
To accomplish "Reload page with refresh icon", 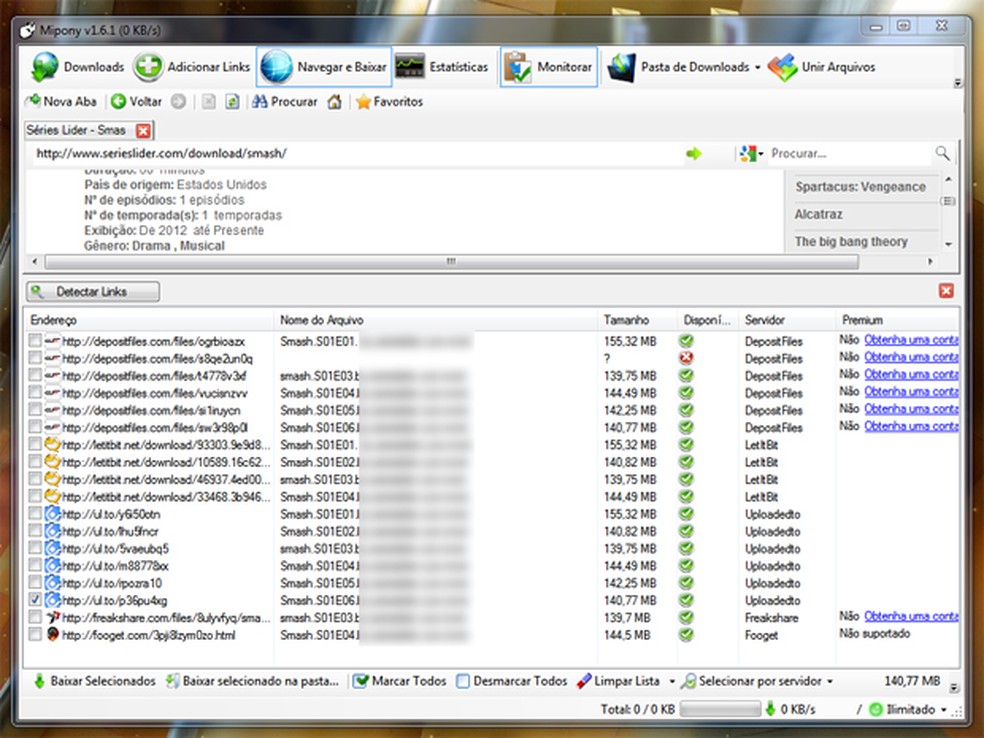I will [x=232, y=102].
